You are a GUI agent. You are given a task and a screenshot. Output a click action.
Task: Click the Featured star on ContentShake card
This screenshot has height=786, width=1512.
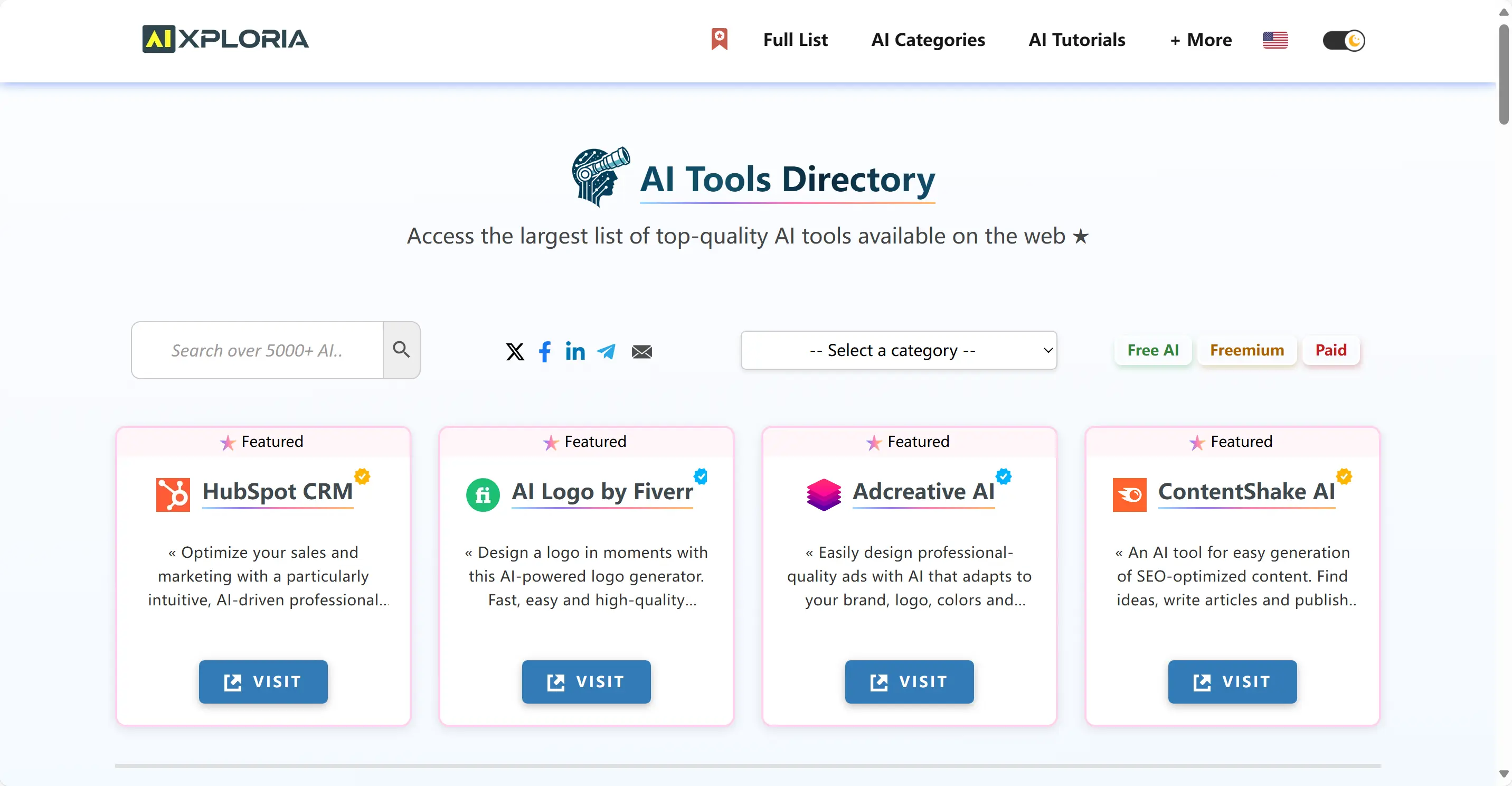1197,442
